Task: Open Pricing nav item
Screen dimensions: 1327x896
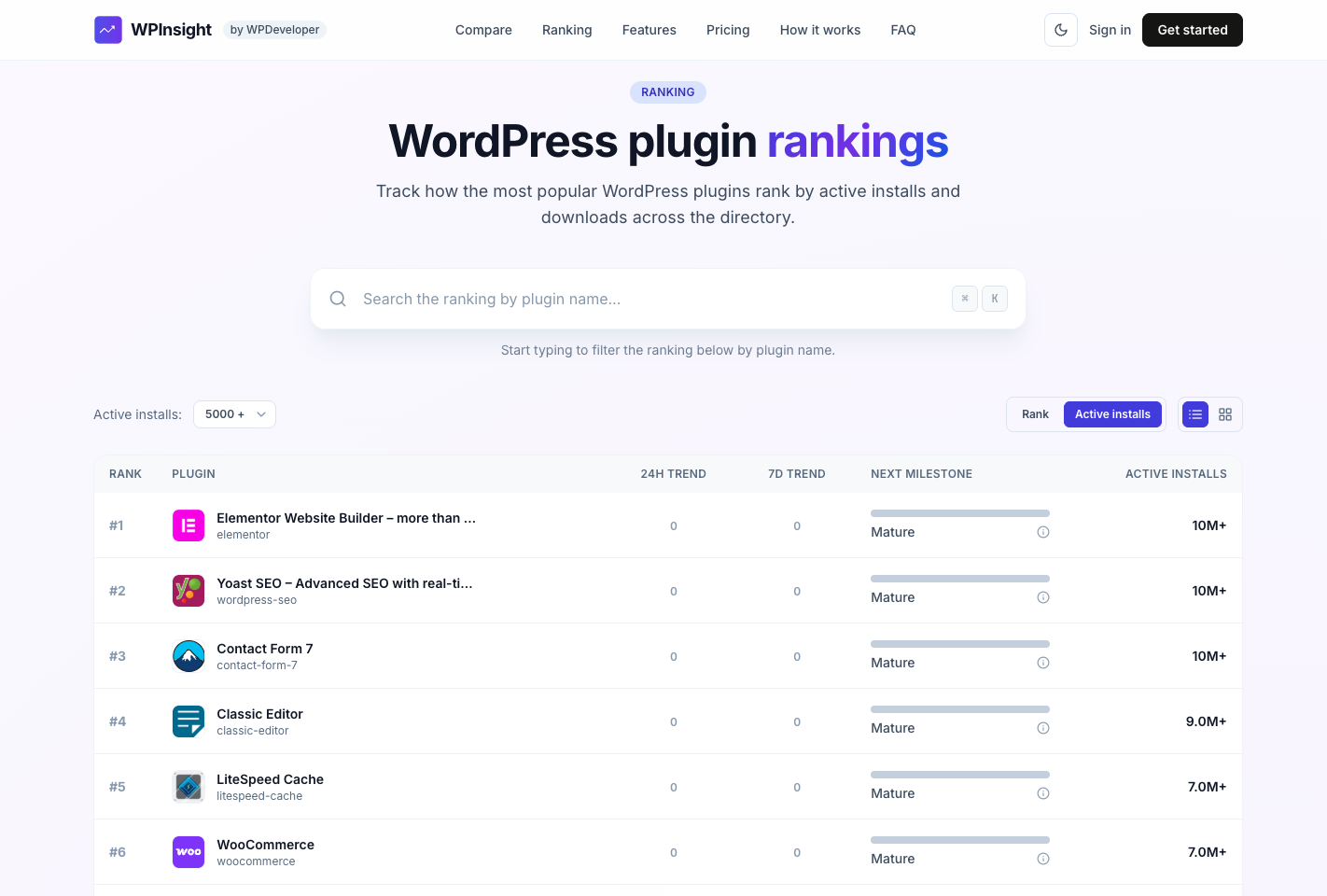Action: tap(728, 30)
